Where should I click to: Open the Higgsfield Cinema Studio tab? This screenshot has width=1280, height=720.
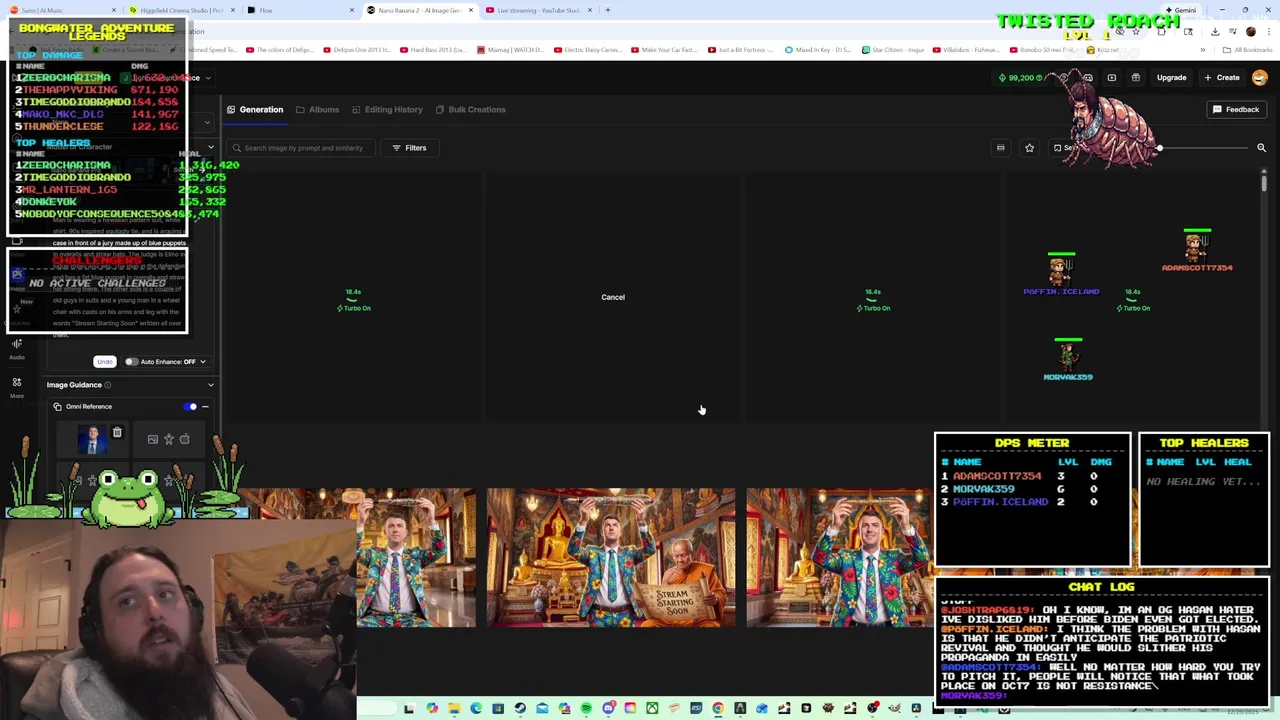click(180, 10)
